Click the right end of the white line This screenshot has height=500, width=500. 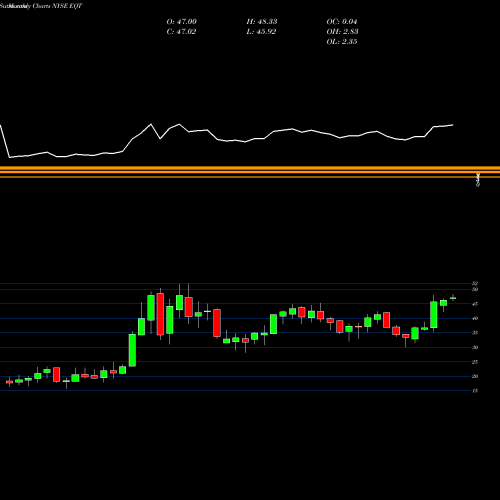453,125
